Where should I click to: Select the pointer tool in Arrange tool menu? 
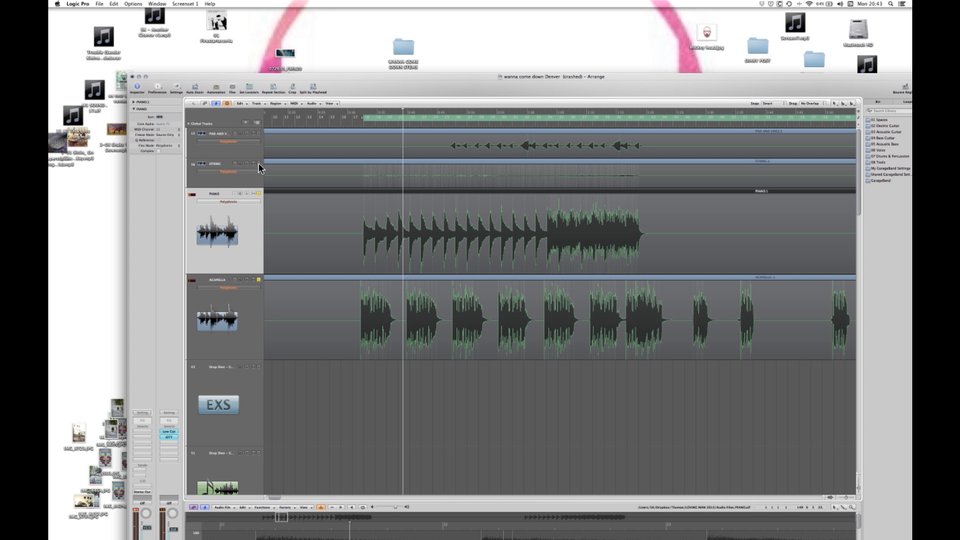click(x=834, y=103)
